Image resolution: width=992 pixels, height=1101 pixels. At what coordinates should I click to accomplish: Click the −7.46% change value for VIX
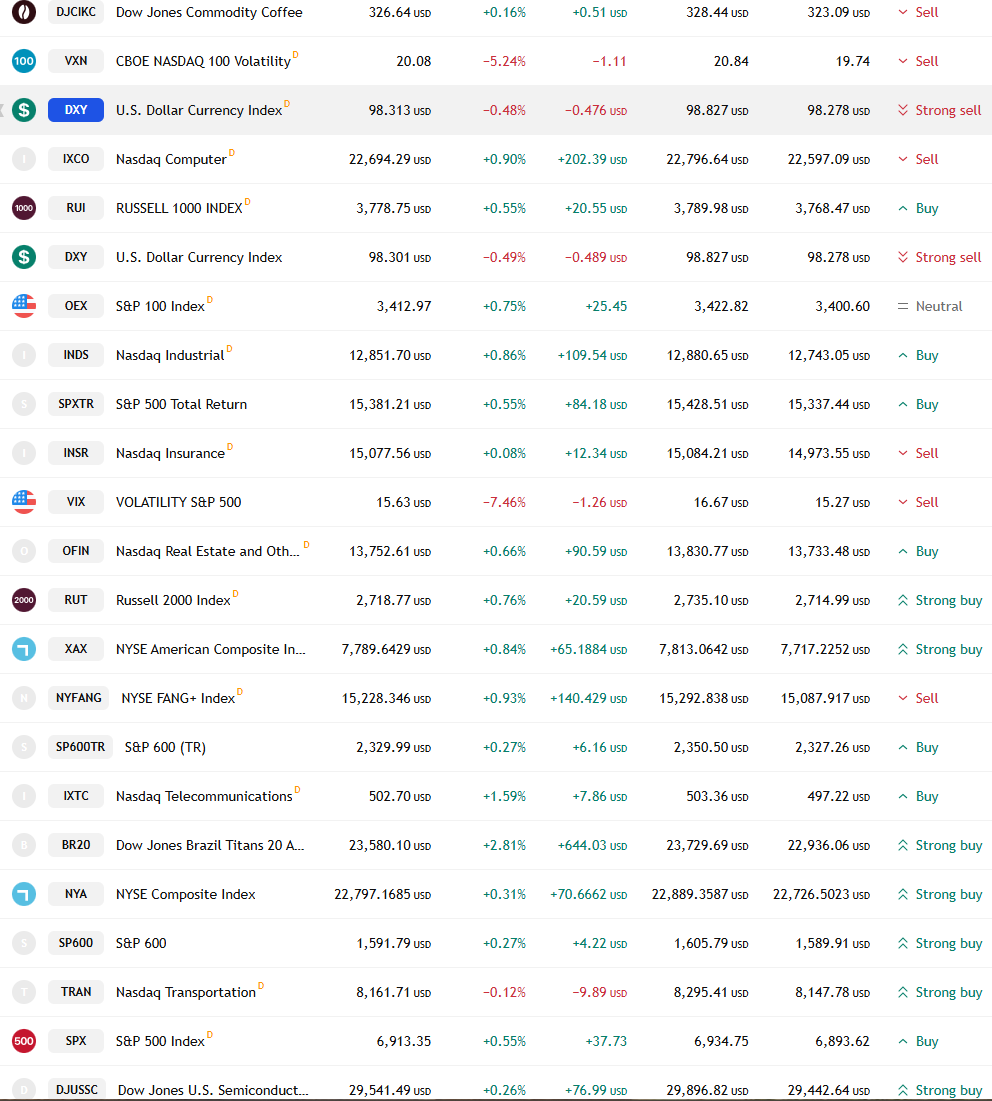504,503
